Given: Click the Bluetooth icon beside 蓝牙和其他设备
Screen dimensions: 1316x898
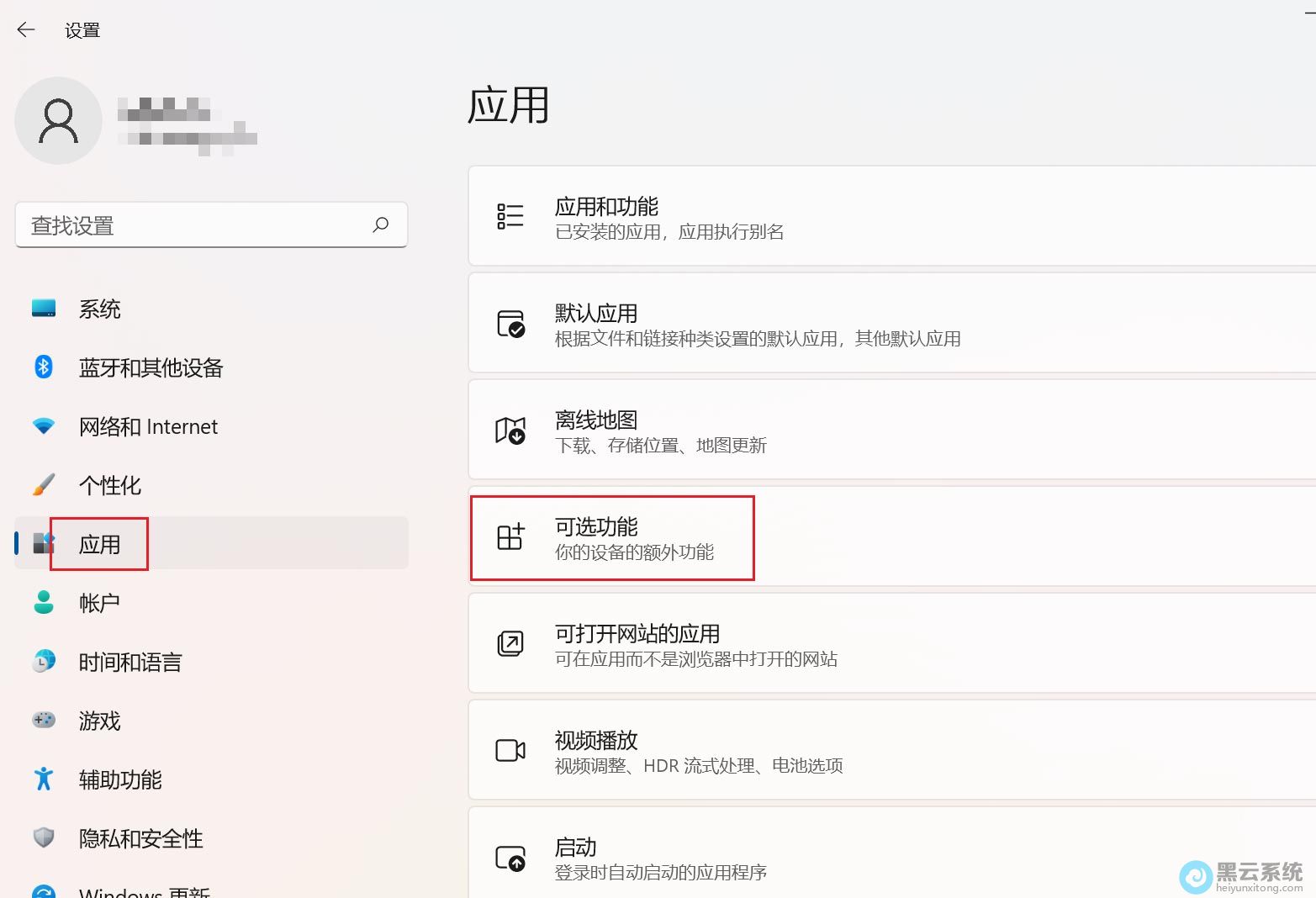Looking at the screenshot, I should tap(42, 367).
